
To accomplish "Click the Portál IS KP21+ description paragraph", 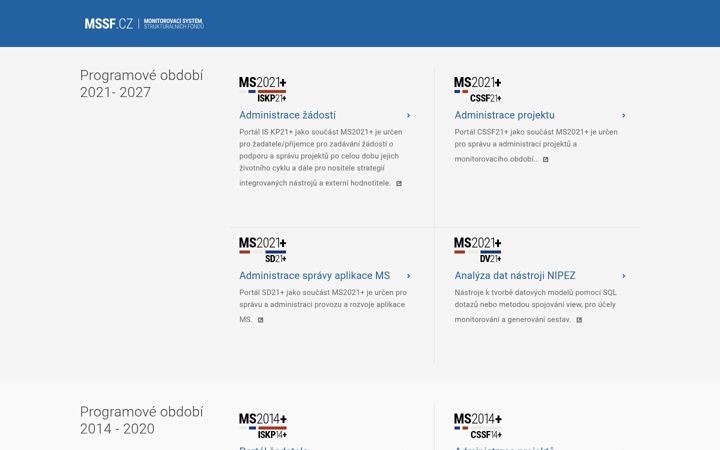I will click(321, 157).
